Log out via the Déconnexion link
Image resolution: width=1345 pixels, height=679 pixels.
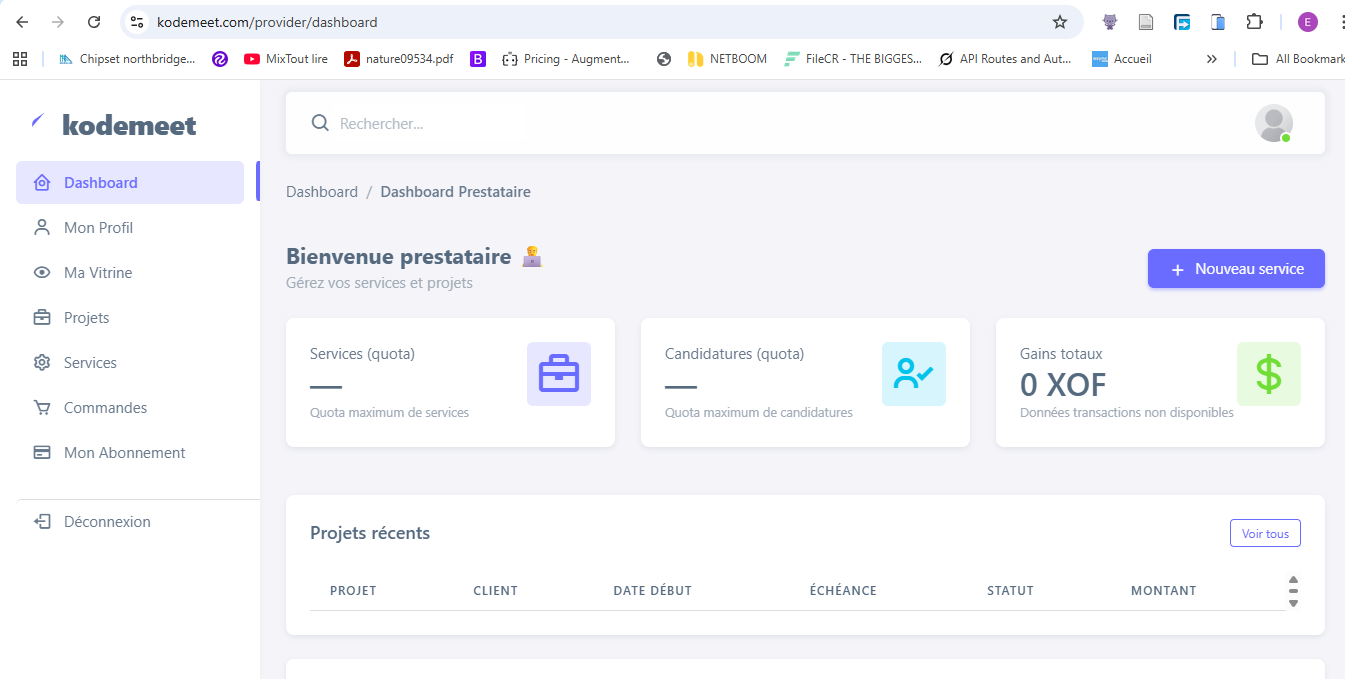pos(106,522)
